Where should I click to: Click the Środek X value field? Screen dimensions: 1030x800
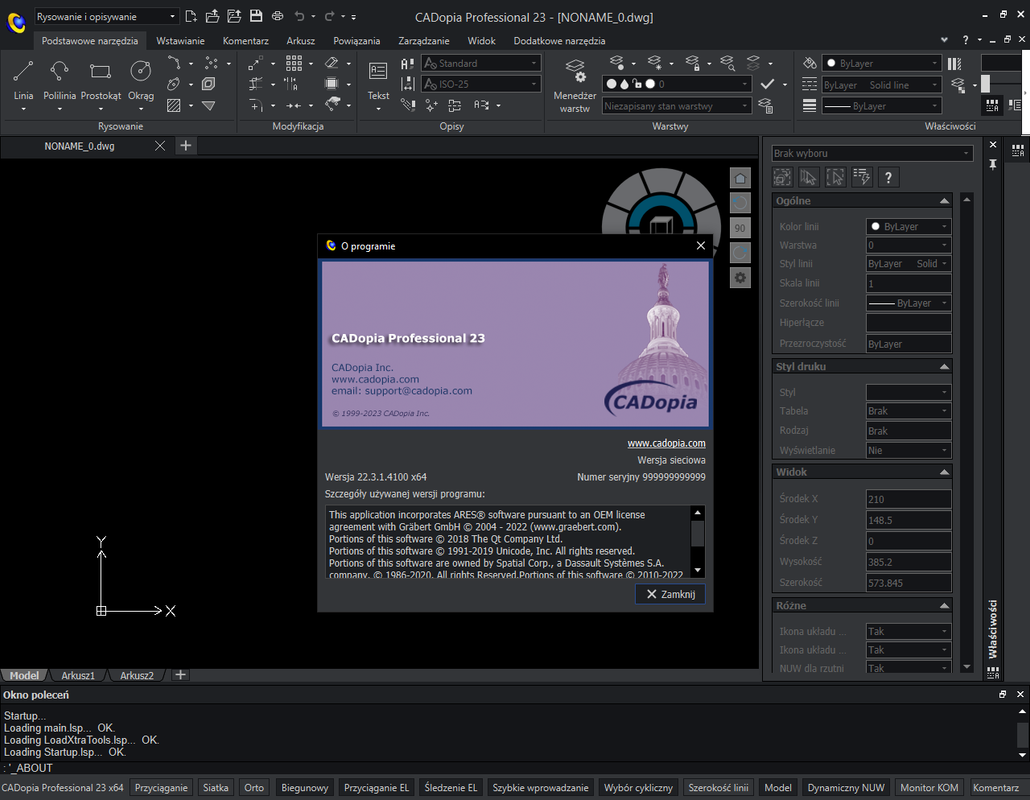click(x=908, y=499)
